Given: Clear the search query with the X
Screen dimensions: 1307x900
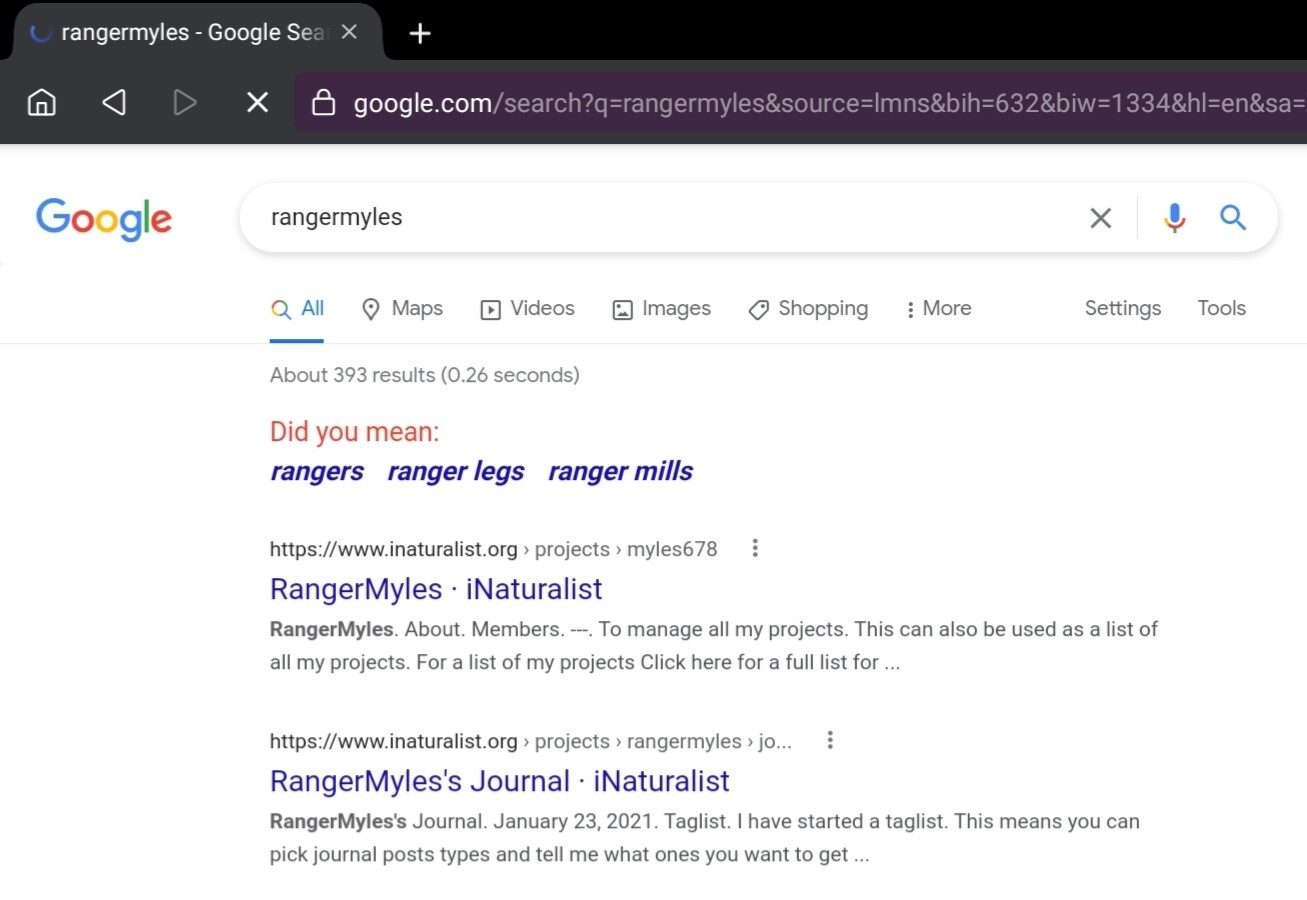Looking at the screenshot, I should pos(1100,217).
